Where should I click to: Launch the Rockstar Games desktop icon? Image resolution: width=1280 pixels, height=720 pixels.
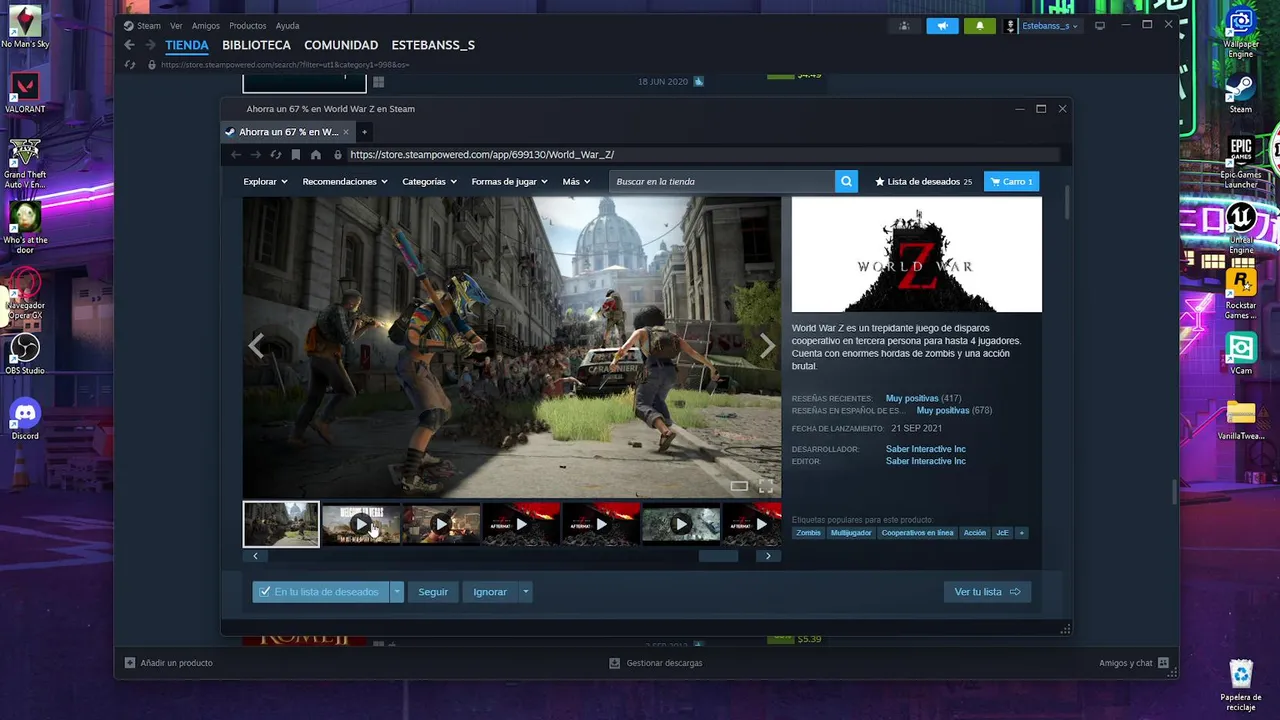(x=1241, y=293)
